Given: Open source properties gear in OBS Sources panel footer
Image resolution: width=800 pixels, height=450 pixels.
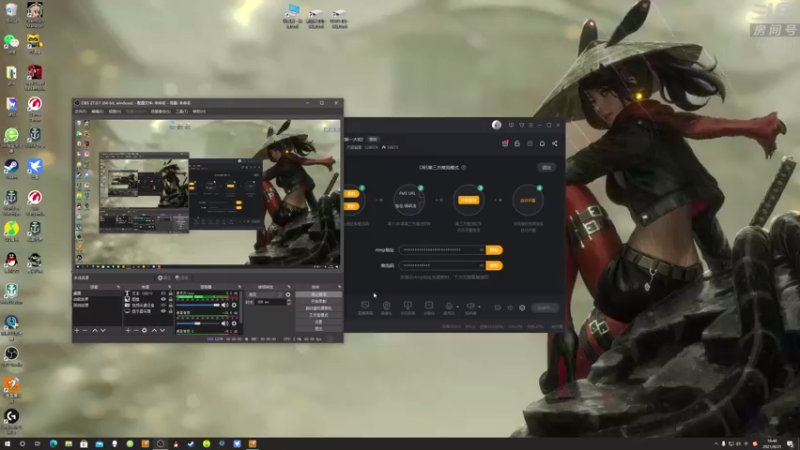Looking at the screenshot, I should 144,331.
